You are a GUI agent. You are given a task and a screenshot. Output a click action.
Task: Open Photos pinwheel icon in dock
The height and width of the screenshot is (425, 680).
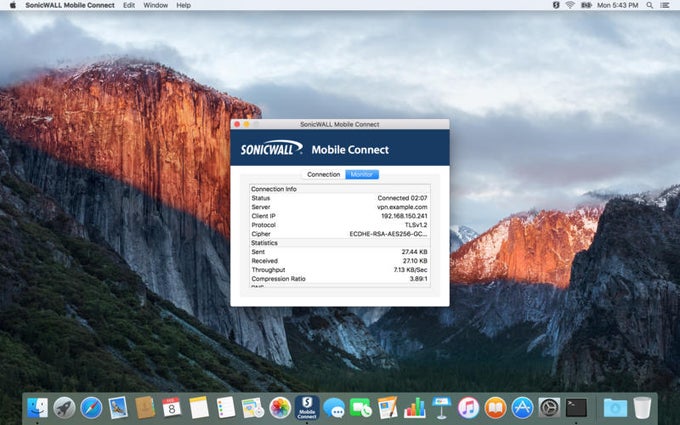click(280, 408)
